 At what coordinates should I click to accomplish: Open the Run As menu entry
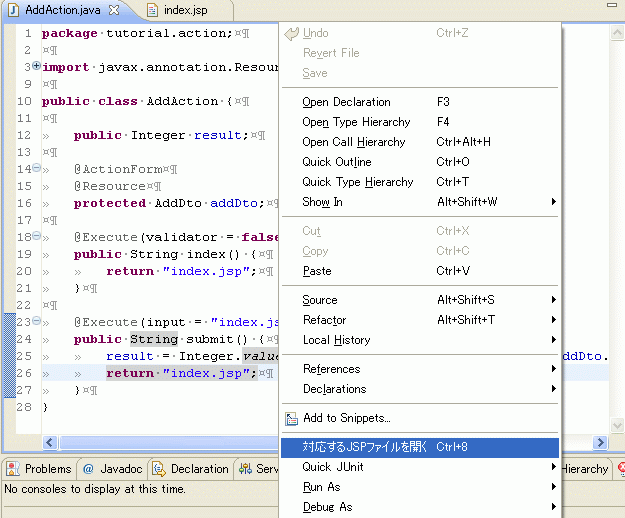420,487
